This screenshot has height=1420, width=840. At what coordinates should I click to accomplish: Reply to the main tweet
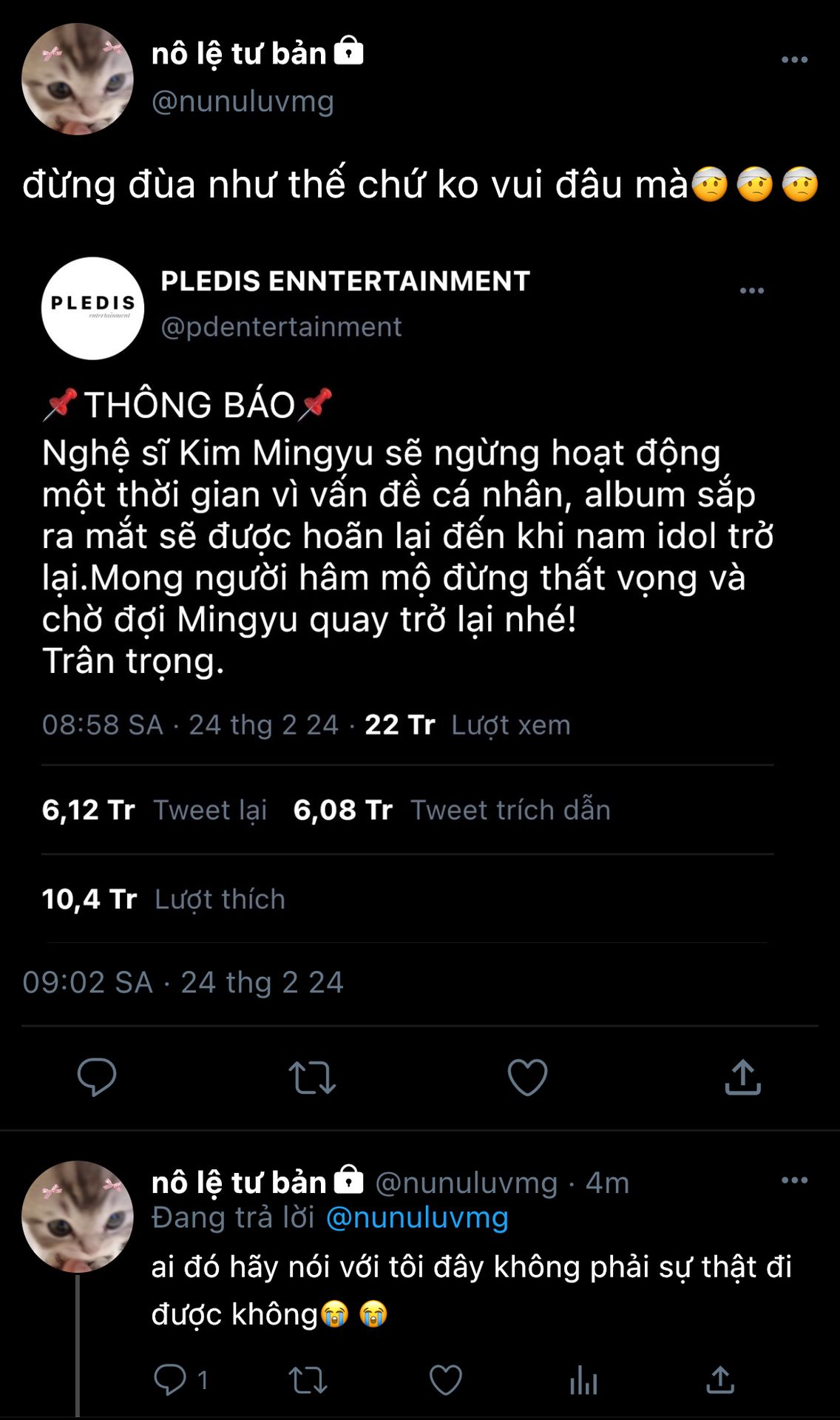(x=97, y=1077)
